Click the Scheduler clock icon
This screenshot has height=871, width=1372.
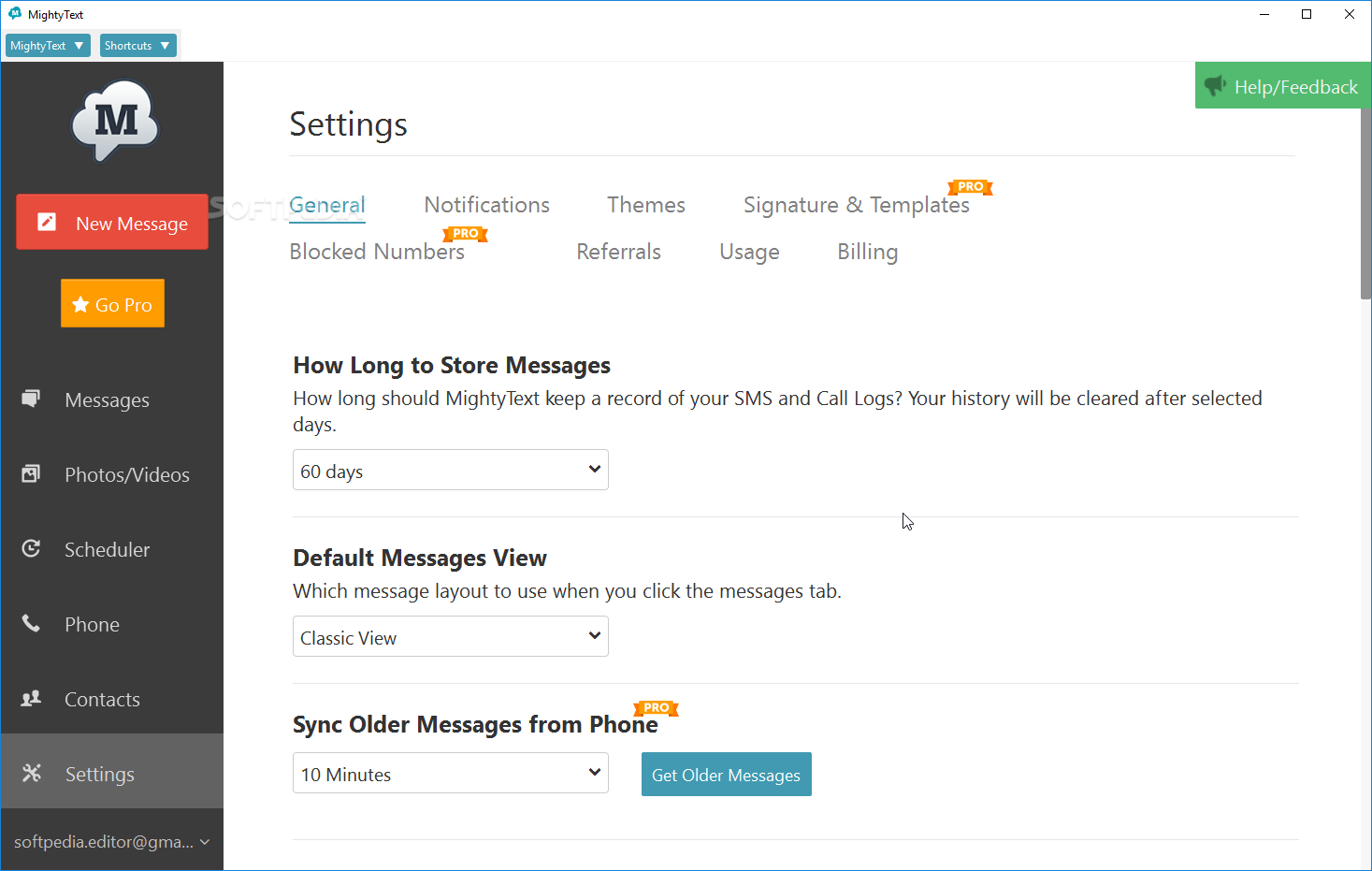pos(31,548)
